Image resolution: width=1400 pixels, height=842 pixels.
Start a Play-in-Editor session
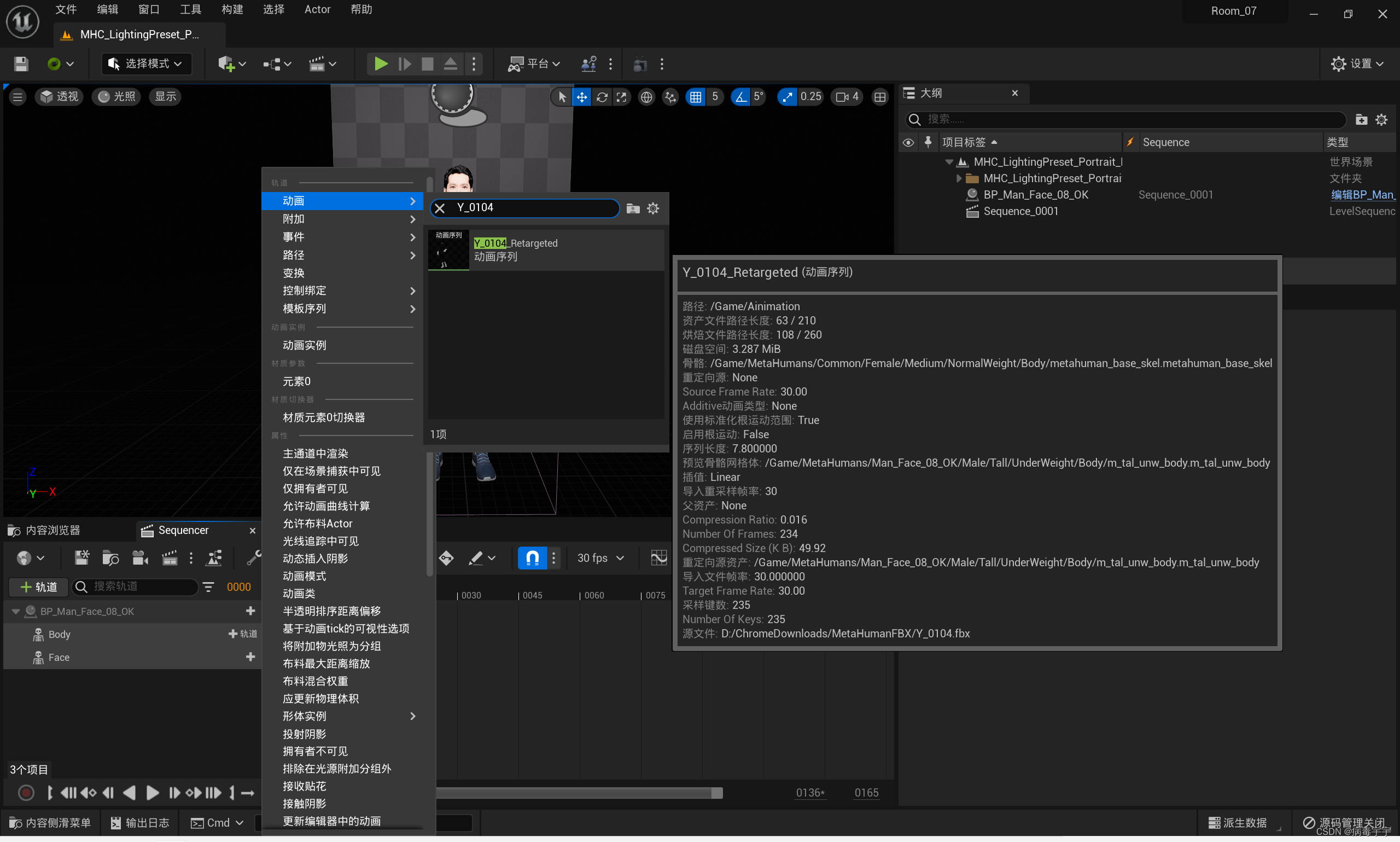pyautogui.click(x=381, y=63)
